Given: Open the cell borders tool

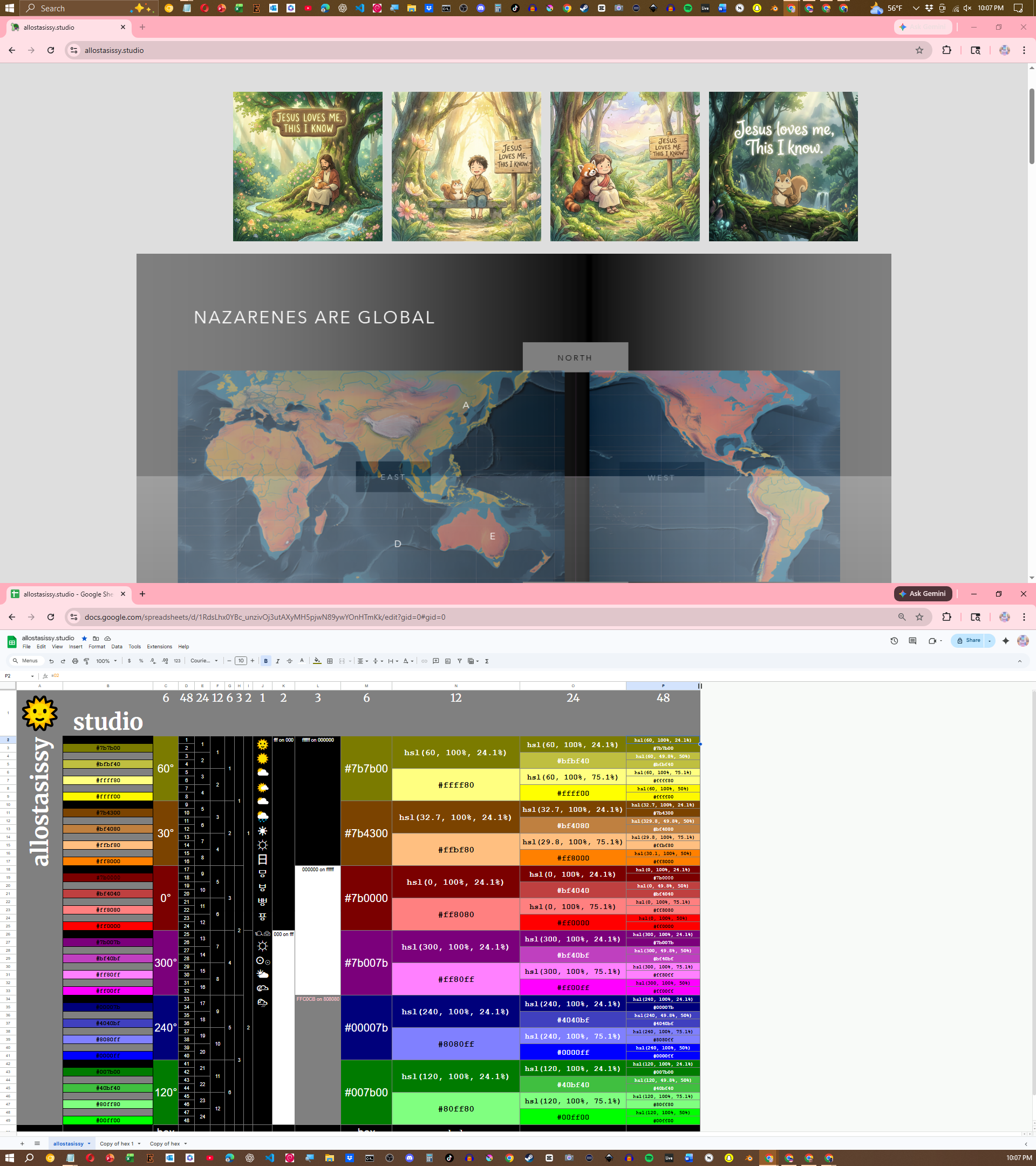Looking at the screenshot, I should tap(330, 661).
